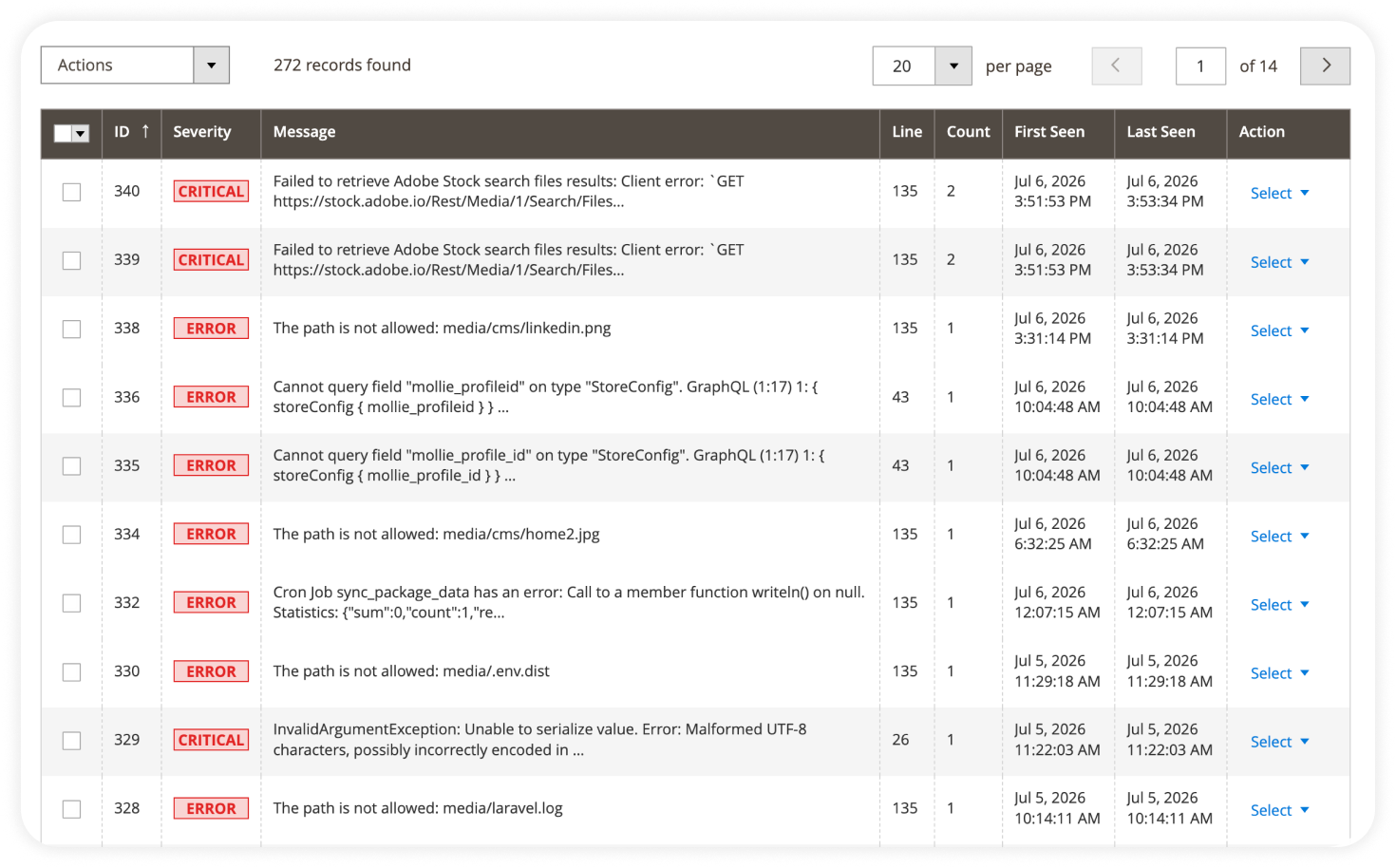Check the checkbox for record 335
Viewport: 1396px width, 868px height.
click(x=71, y=465)
